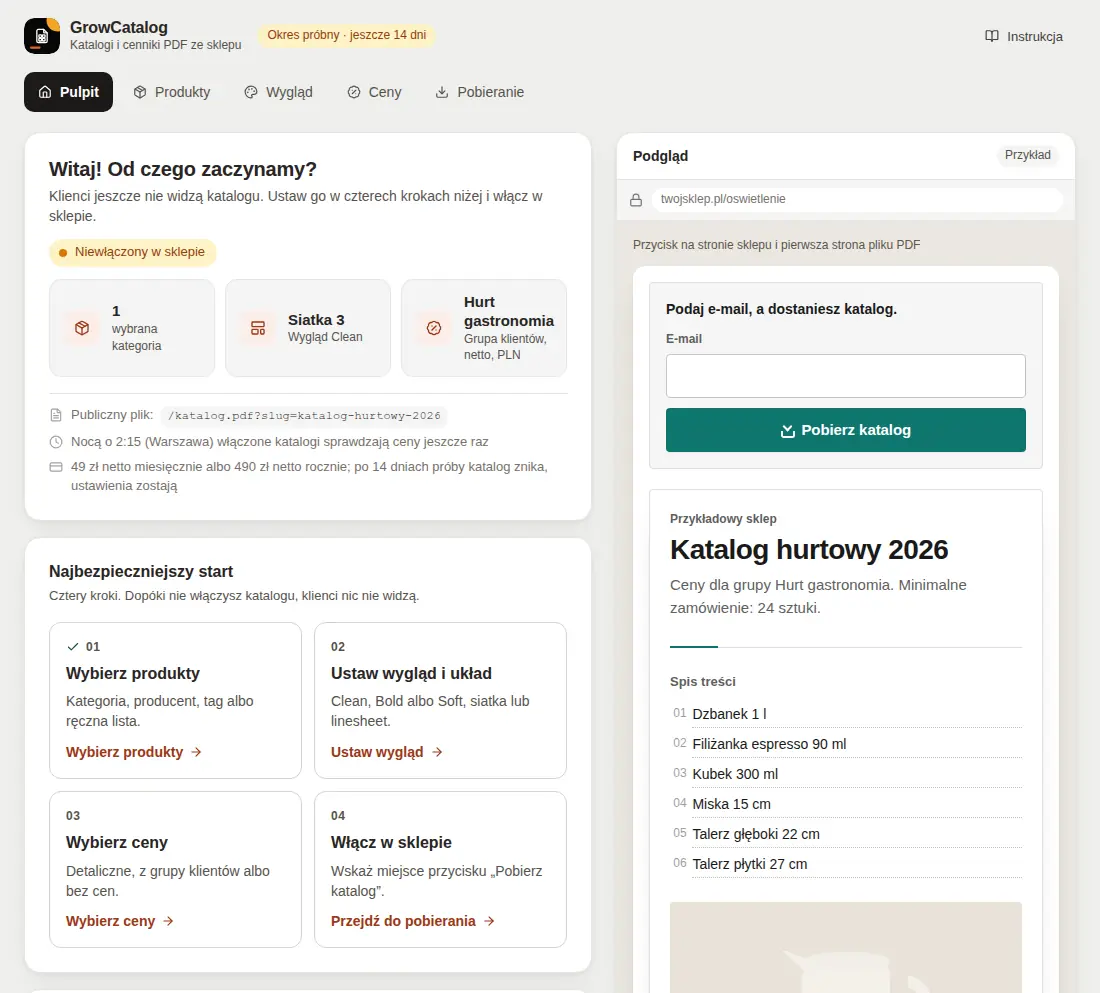Screen dimensions: 1100x993
Task: Click 'Filiżanka espresso 90 ml' contents entry
Action: point(769,745)
